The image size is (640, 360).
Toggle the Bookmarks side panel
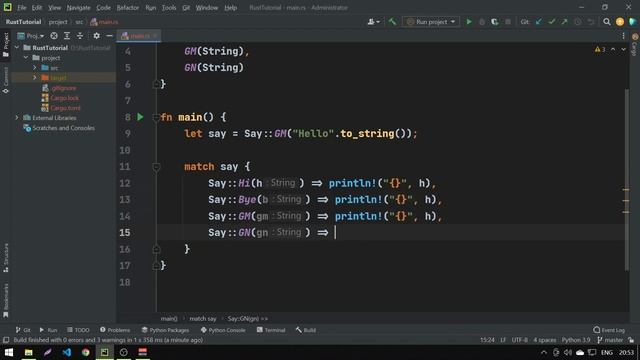[x=6, y=300]
